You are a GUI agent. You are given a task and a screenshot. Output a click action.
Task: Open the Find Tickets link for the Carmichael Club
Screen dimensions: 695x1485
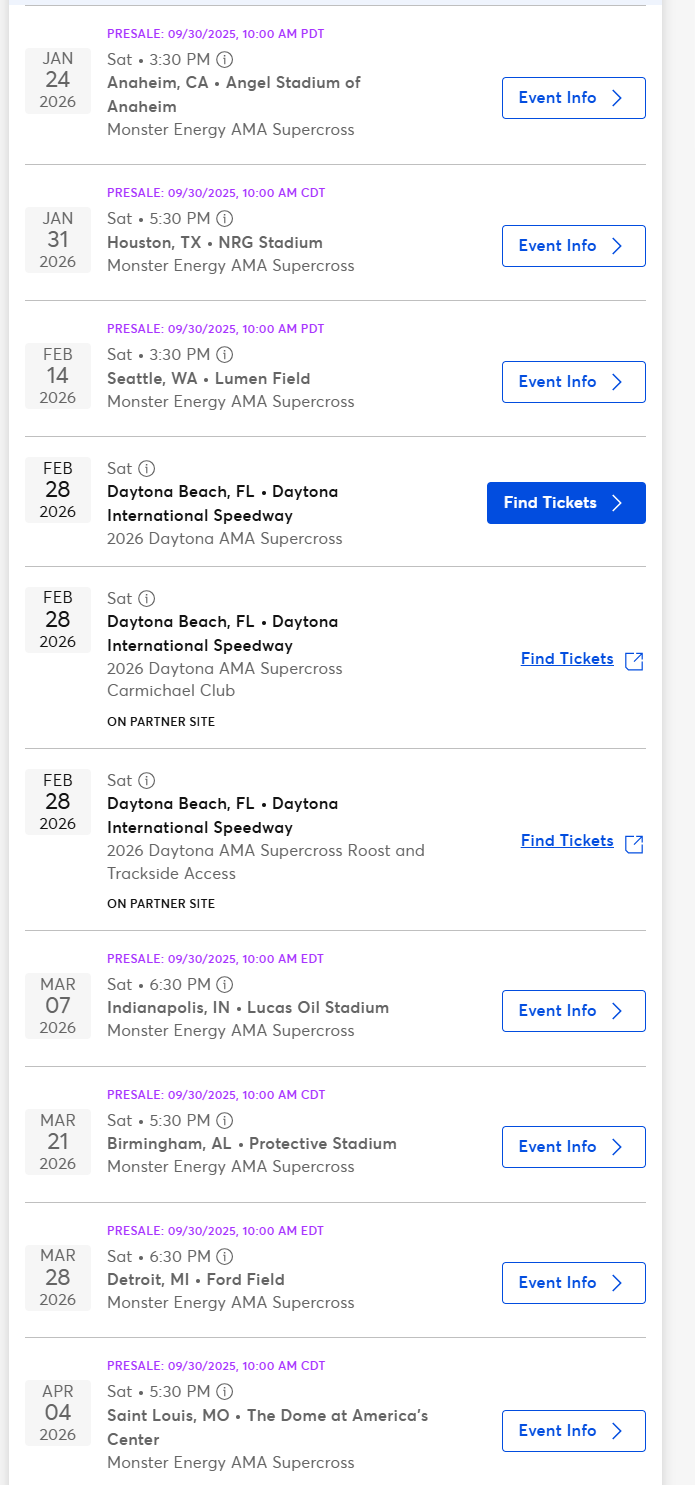tap(567, 659)
